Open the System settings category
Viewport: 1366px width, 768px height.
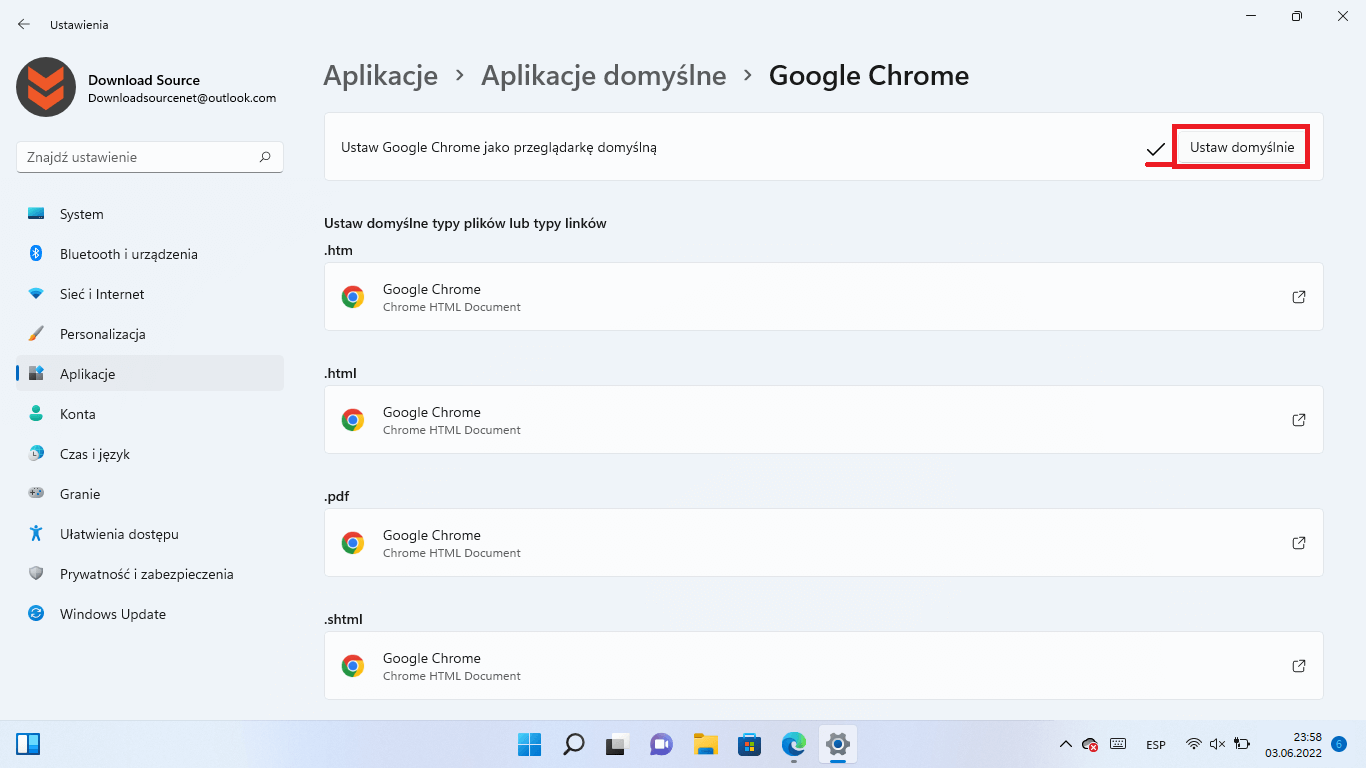point(150,214)
